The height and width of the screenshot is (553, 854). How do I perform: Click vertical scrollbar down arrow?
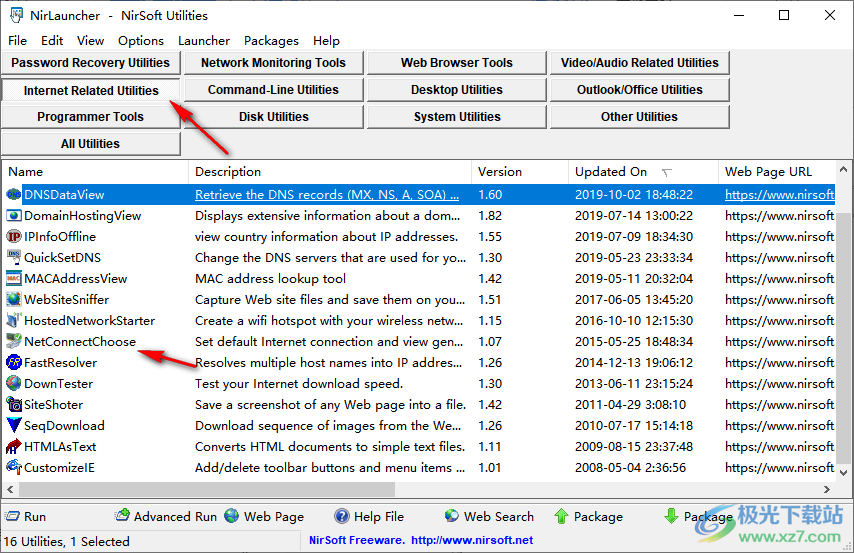(843, 473)
